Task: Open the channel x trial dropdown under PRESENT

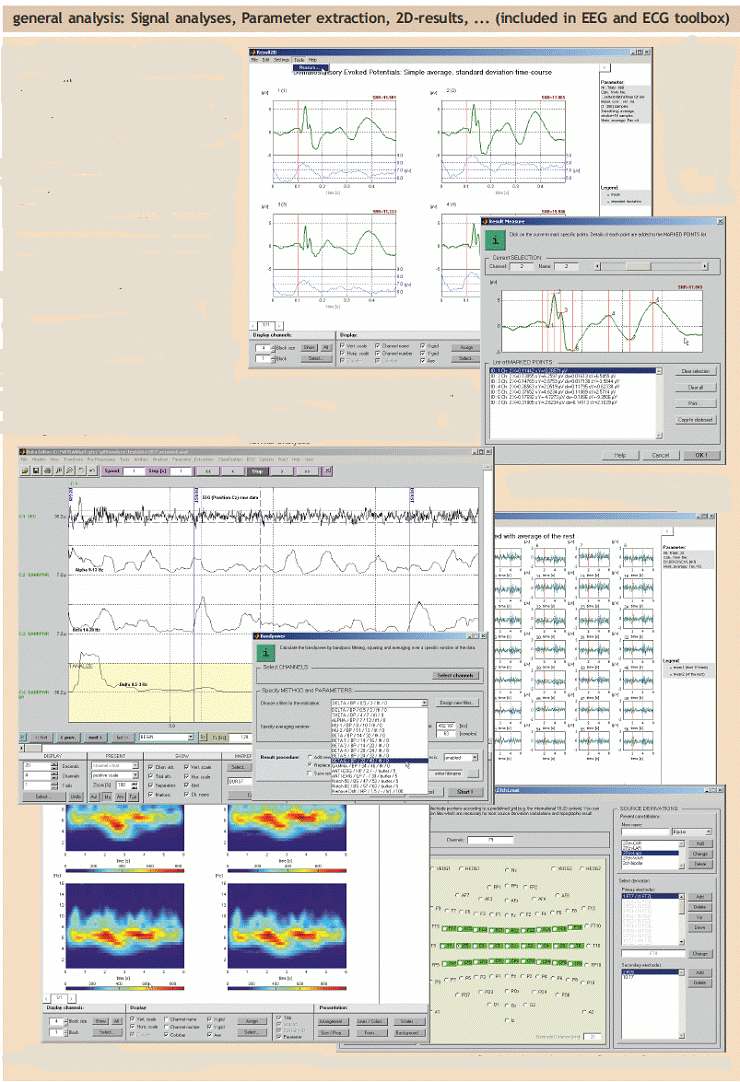Action: pyautogui.click(x=115, y=765)
